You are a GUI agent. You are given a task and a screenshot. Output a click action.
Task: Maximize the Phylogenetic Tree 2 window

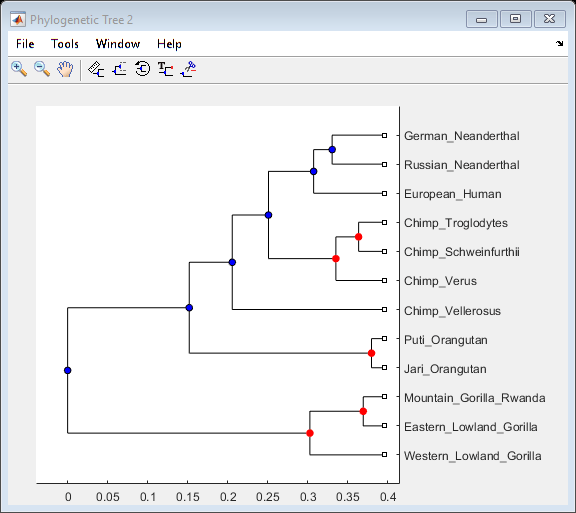click(x=515, y=19)
